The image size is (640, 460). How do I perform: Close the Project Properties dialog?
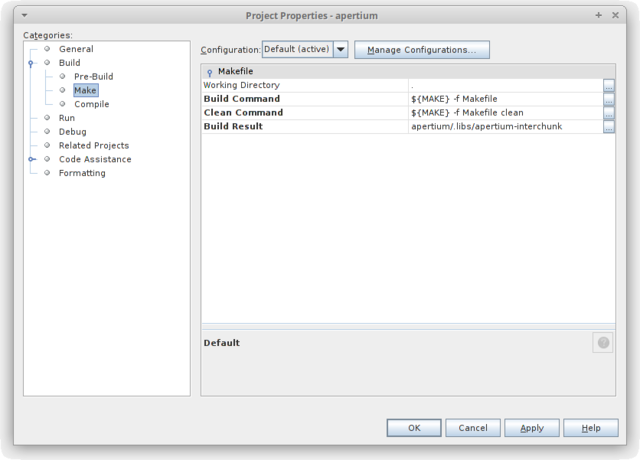(617, 15)
